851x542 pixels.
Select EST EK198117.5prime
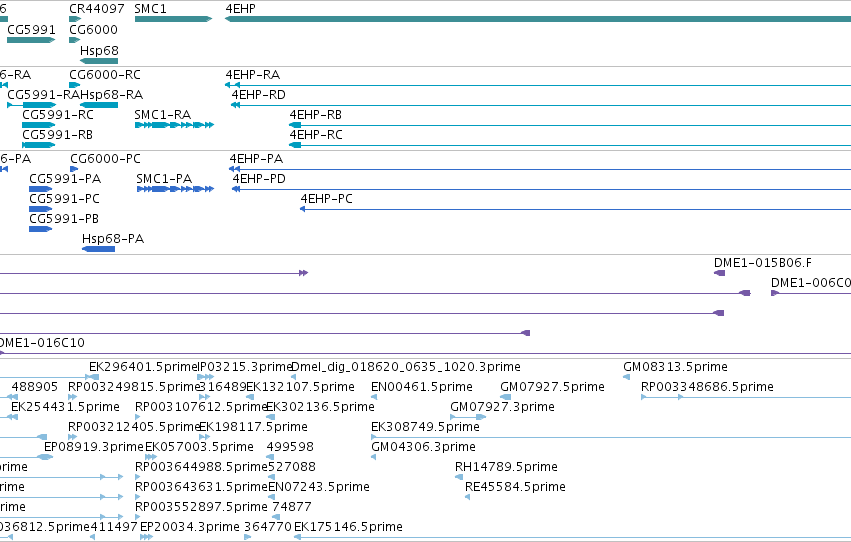click(204, 437)
